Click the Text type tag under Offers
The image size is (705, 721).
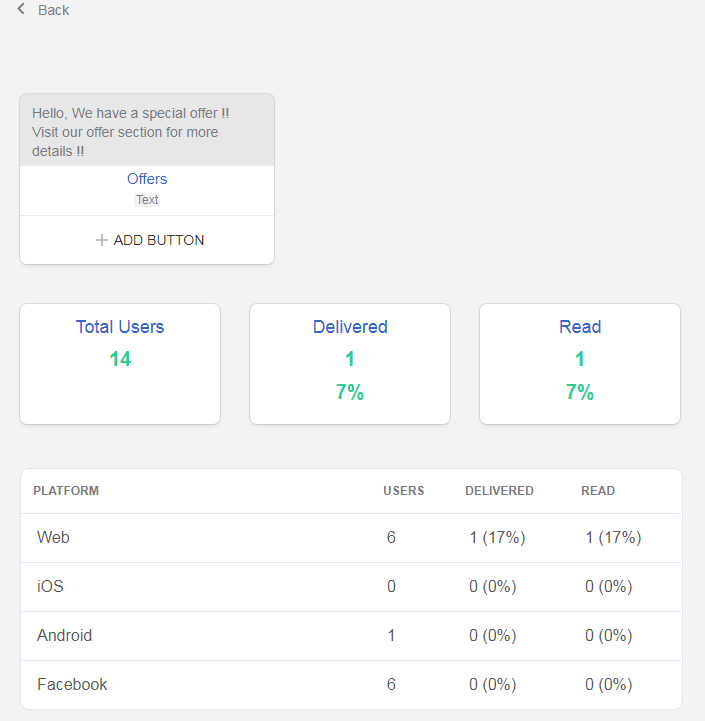tap(147, 200)
